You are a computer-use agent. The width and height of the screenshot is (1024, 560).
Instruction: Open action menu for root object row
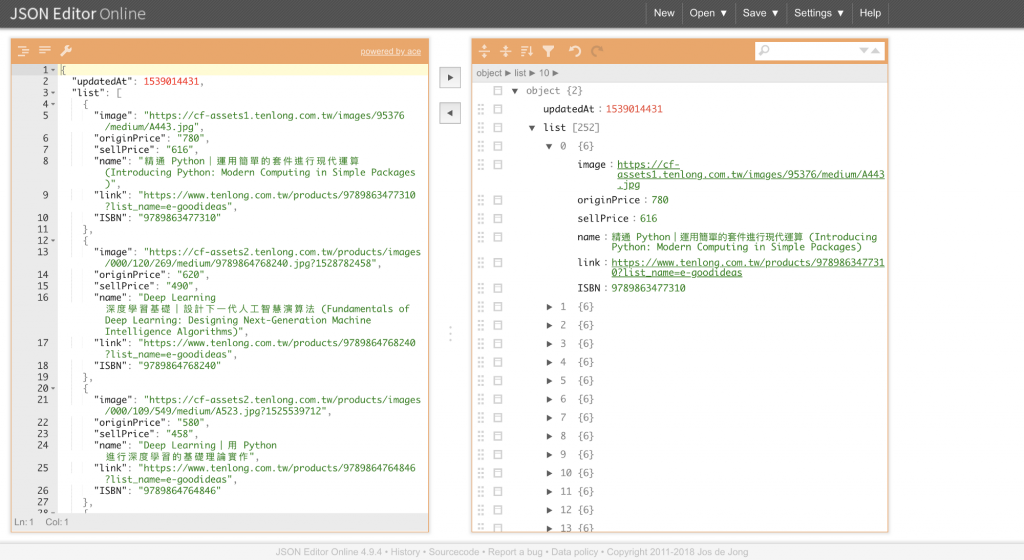(x=498, y=91)
